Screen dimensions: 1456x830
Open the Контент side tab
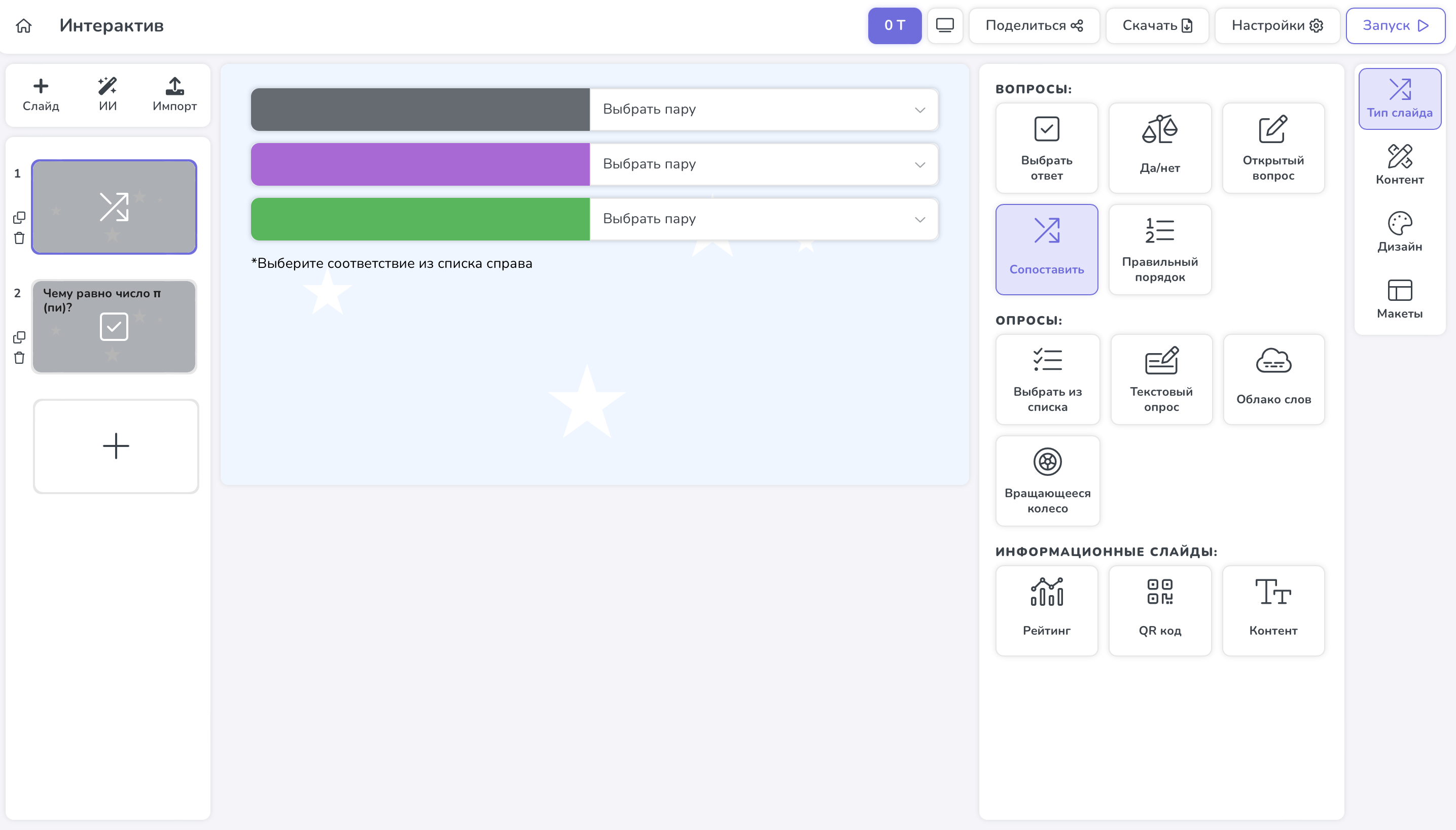tap(1400, 165)
